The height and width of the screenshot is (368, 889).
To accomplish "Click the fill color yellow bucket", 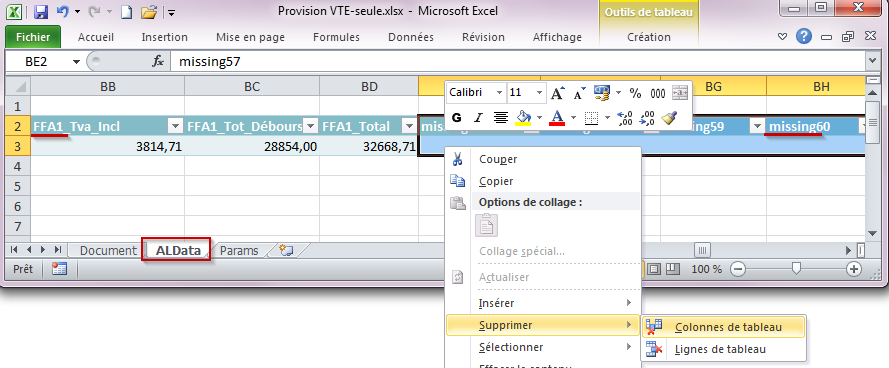I will click(523, 118).
